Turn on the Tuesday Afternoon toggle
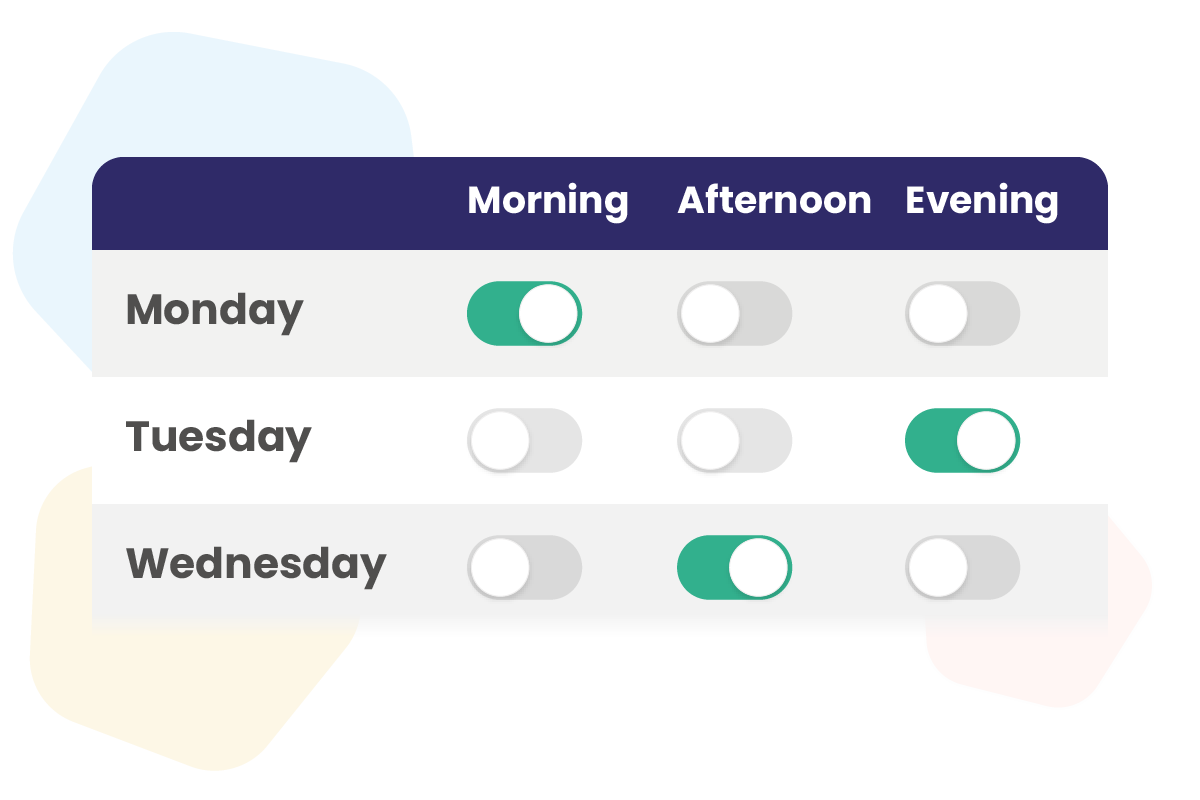 tap(734, 440)
